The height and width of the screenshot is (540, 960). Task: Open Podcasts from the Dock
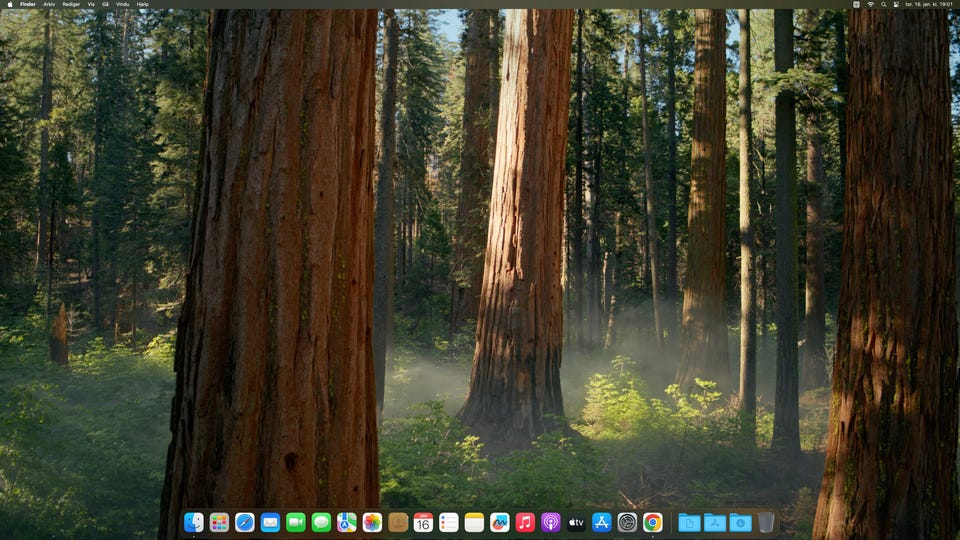point(551,522)
